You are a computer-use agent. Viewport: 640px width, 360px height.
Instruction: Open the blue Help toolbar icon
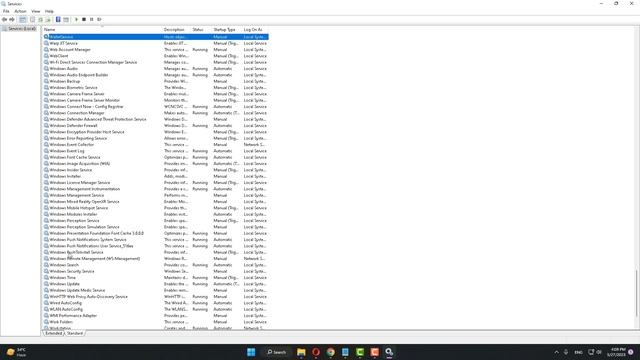pyautogui.click(x=58, y=20)
